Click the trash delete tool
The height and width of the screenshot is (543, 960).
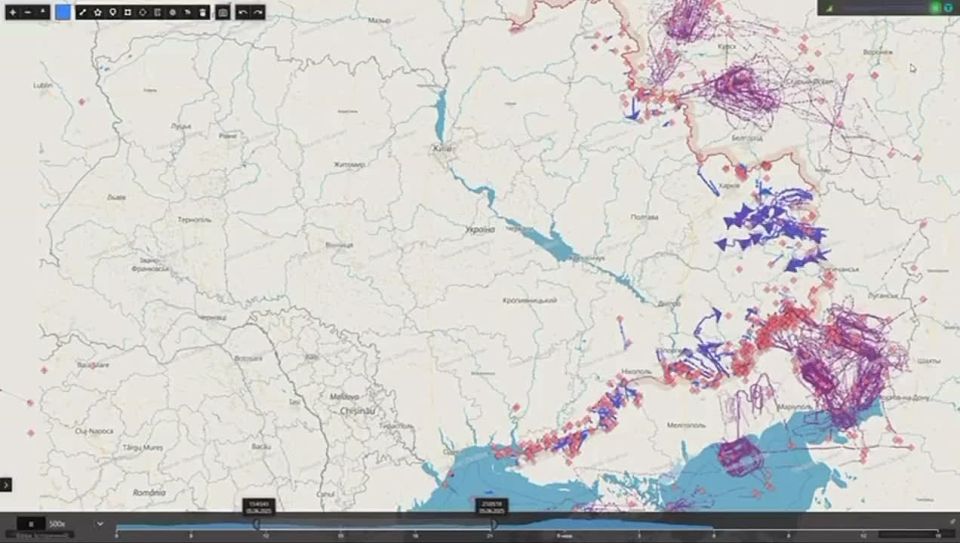point(203,12)
